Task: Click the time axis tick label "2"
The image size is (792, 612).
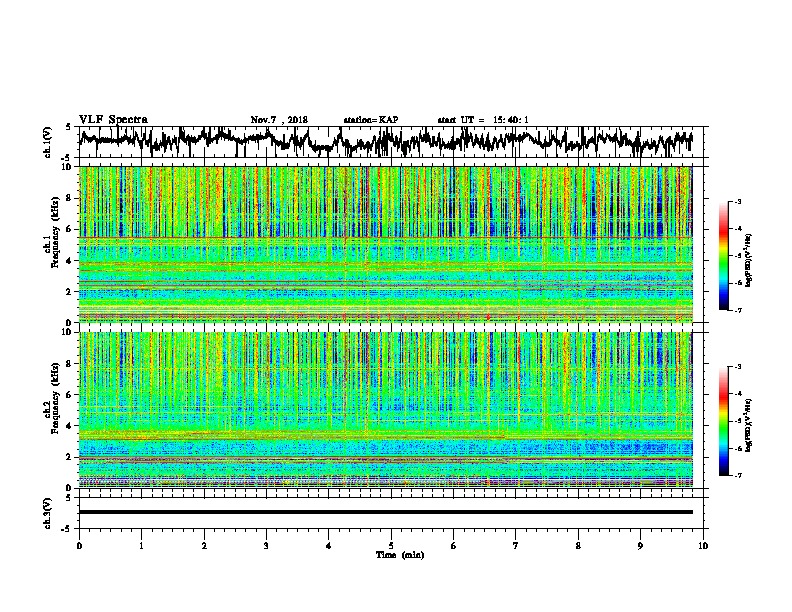Action: point(204,546)
